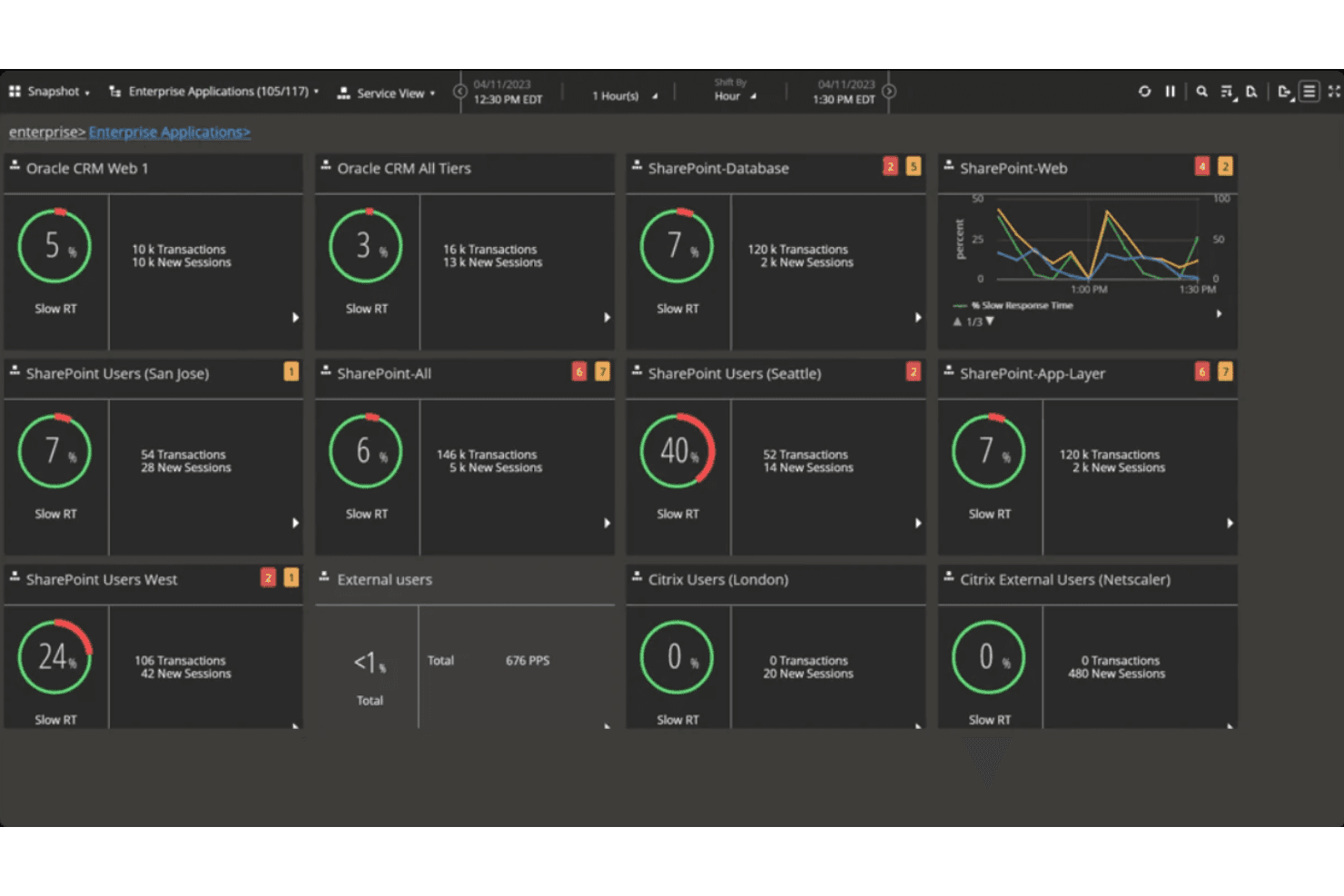Click orange alert badge 5 on SharePoint-Database
Viewport: 1344px width, 896px height.
point(914,166)
